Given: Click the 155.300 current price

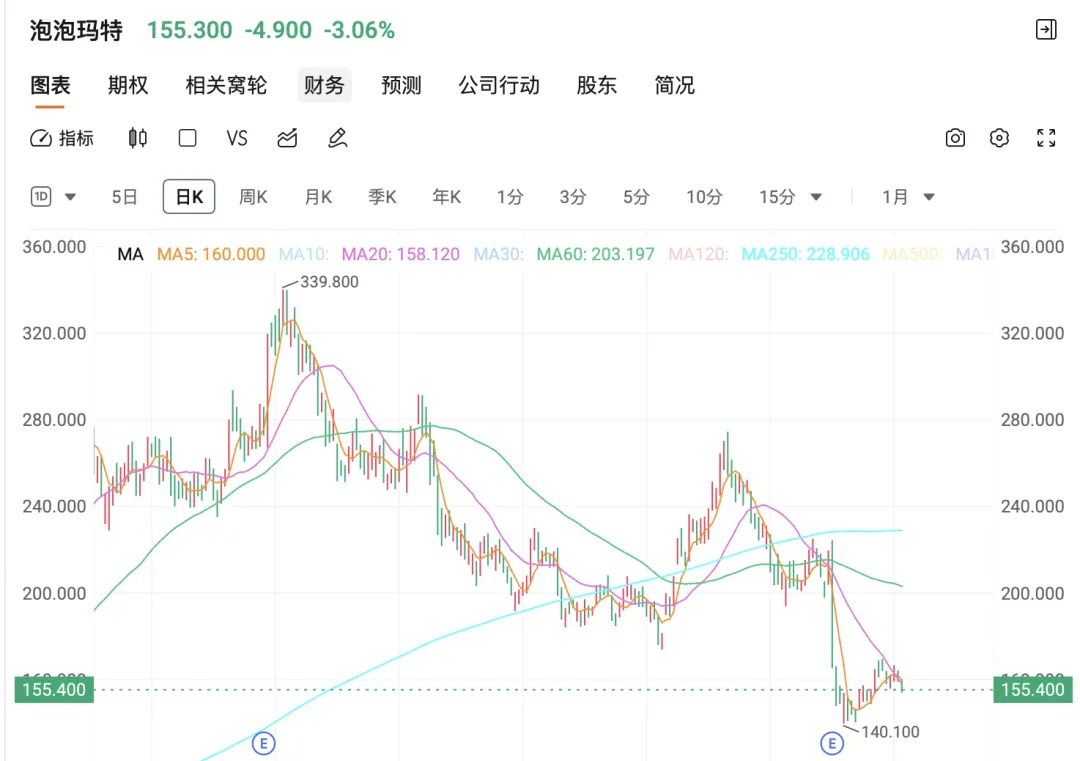Looking at the screenshot, I should pyautogui.click(x=189, y=30).
